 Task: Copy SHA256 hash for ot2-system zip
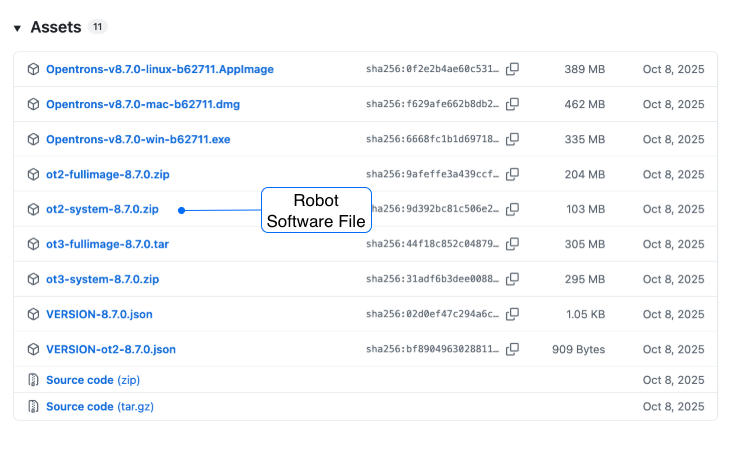click(x=512, y=209)
